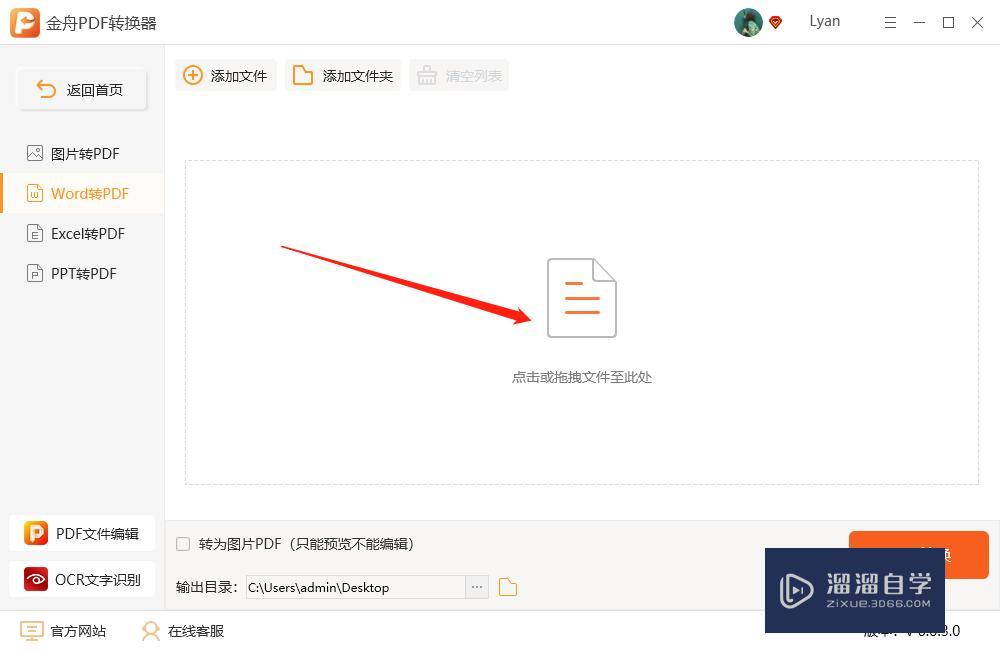Click the username Lyan
Image resolution: width=1000 pixels, height=650 pixels.
pyautogui.click(x=825, y=22)
